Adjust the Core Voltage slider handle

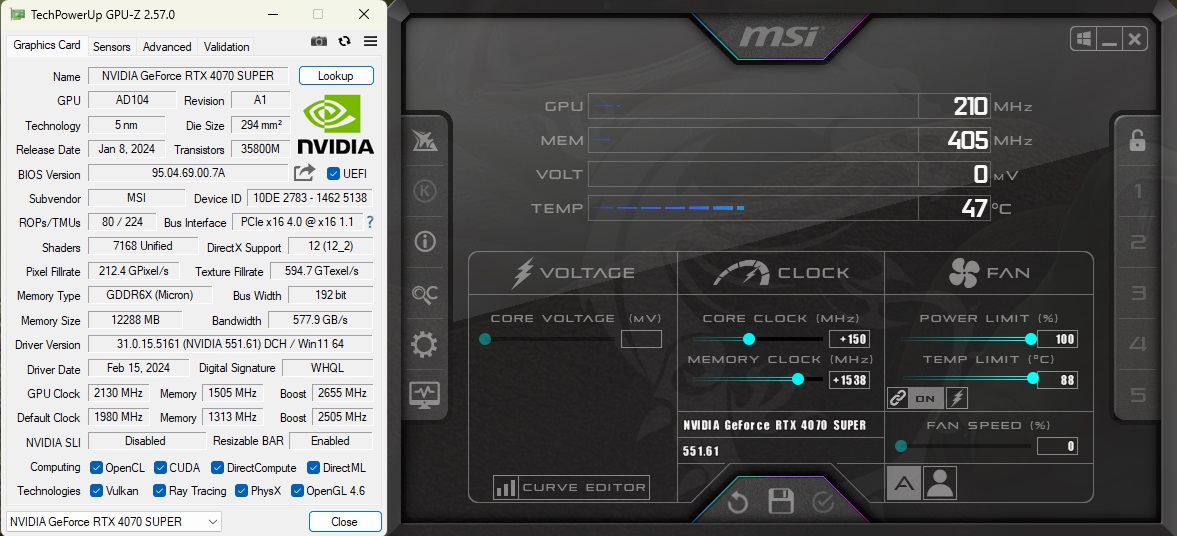485,339
